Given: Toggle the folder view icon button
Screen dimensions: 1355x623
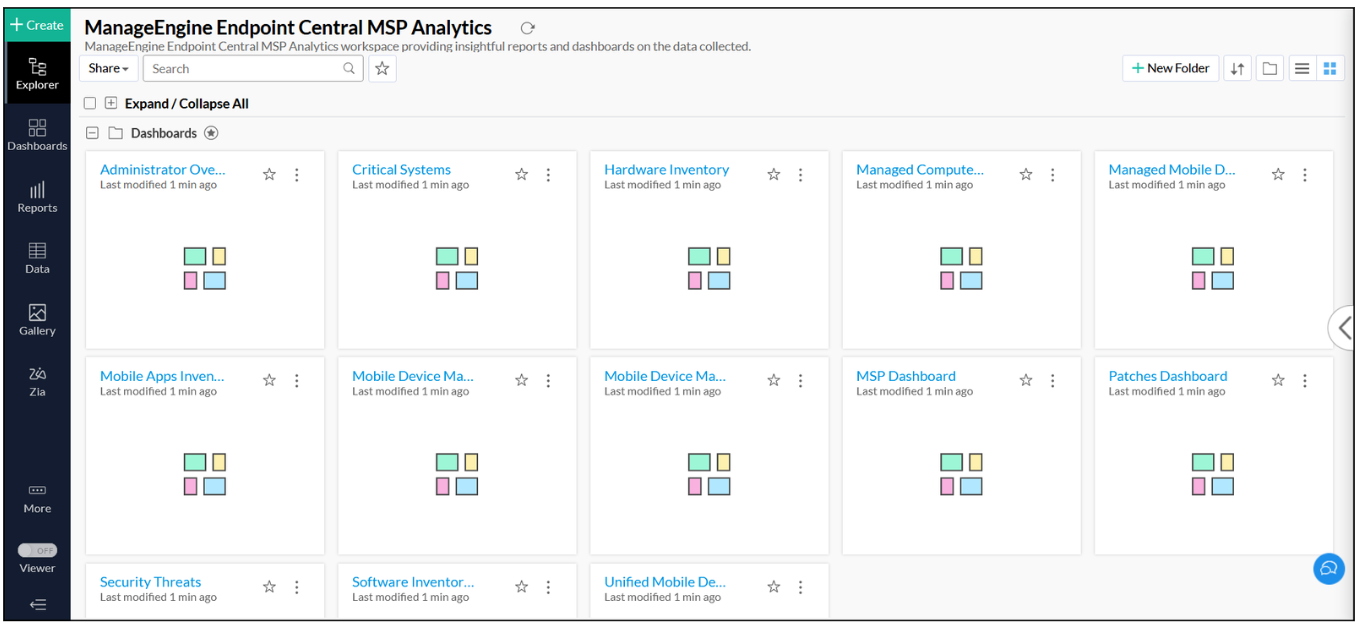Looking at the screenshot, I should pyautogui.click(x=1269, y=68).
